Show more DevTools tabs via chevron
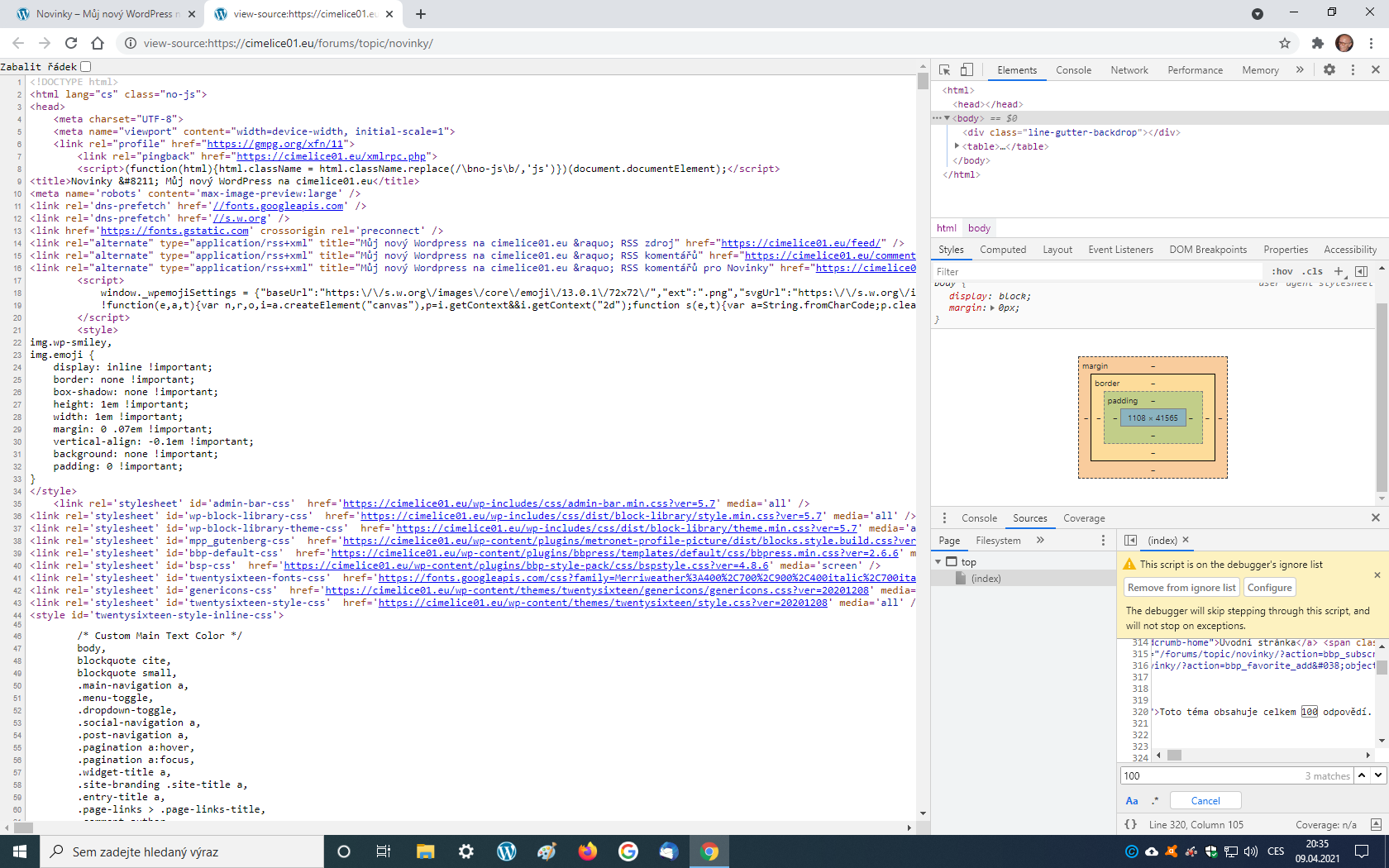This screenshot has width=1389, height=868. 1300,70
